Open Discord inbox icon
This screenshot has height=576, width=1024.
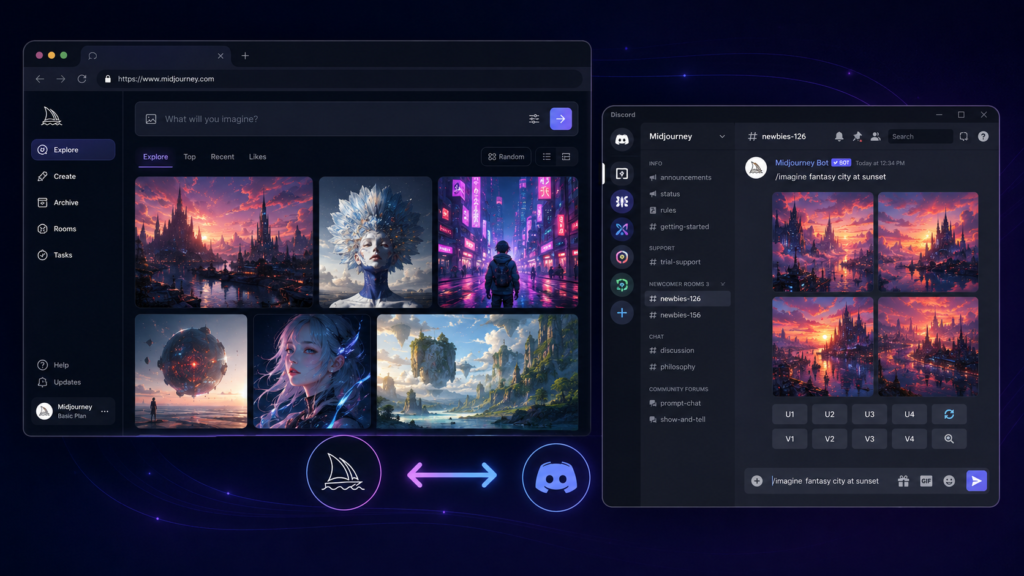[x=964, y=136]
